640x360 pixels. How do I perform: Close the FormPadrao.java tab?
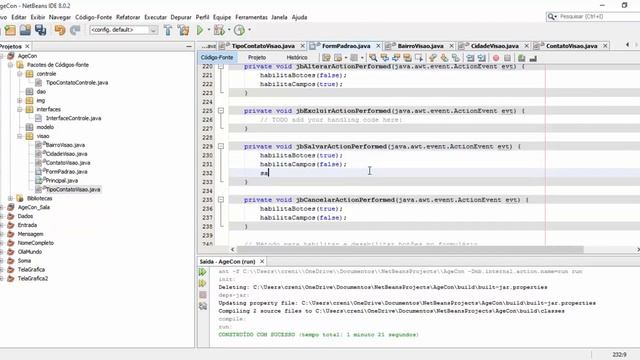click(378, 46)
